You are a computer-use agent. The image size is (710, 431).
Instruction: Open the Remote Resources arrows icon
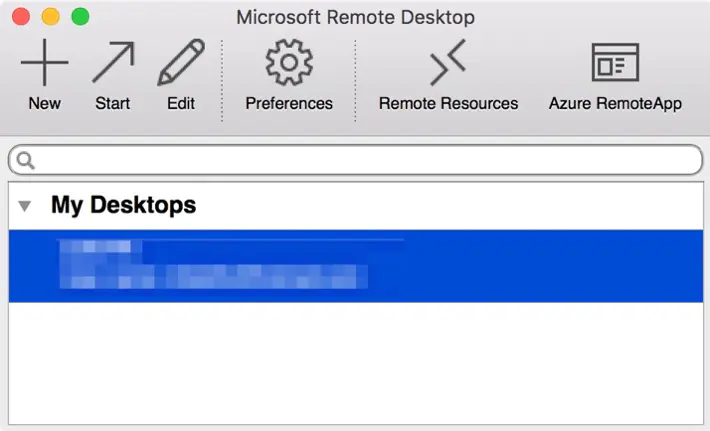click(448, 62)
